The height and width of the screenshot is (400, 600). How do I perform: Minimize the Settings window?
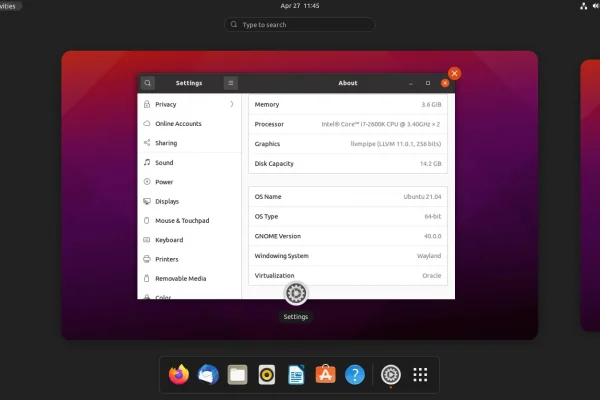[411, 83]
